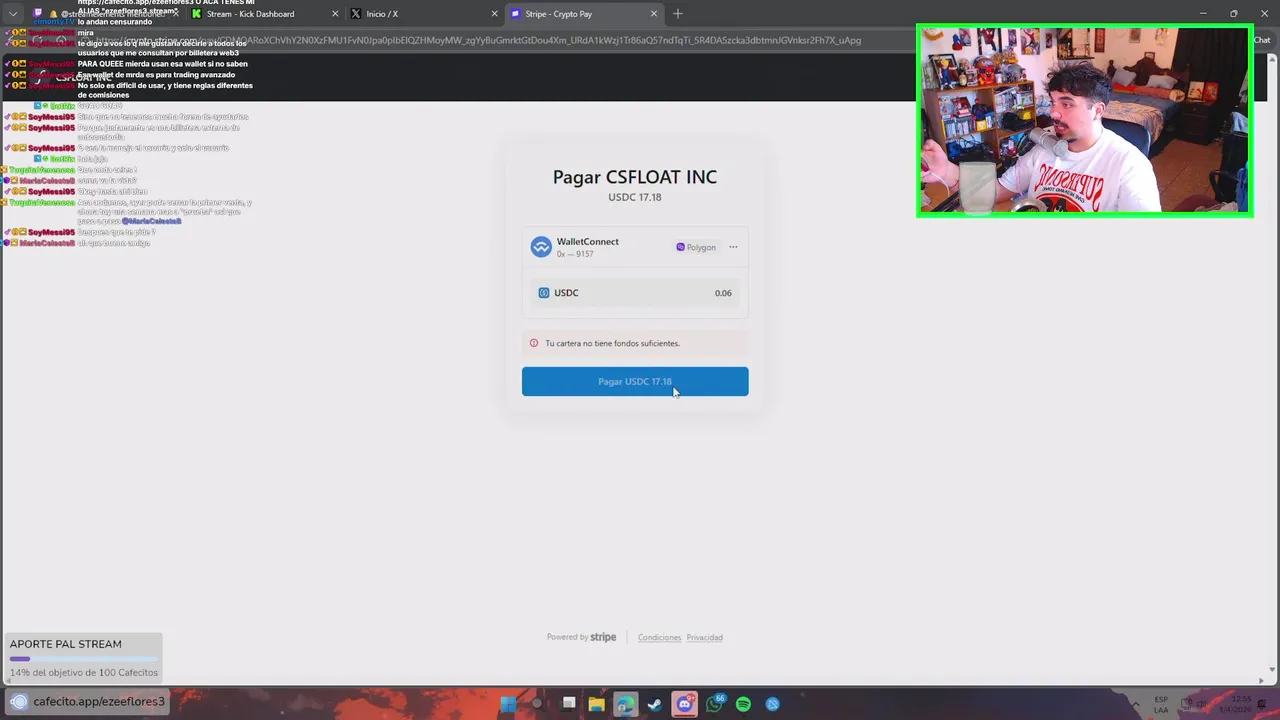Click the ESP LAA language indicator
The image size is (1280, 720).
coord(1161,704)
